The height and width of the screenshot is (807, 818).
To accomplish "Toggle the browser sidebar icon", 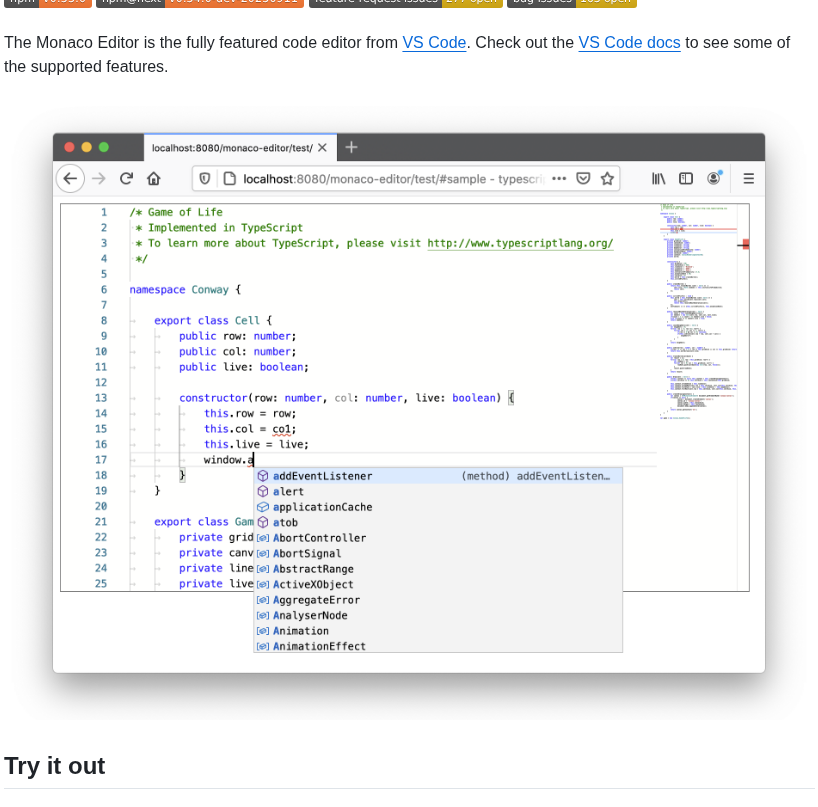I will [685, 179].
